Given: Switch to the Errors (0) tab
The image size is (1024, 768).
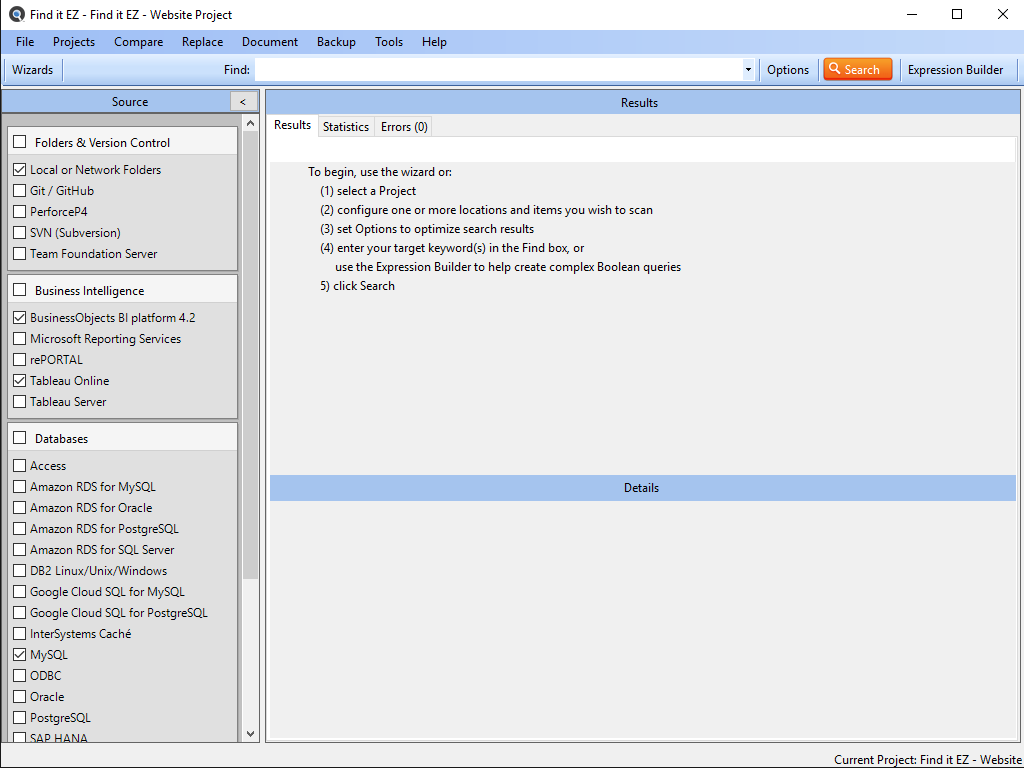Looking at the screenshot, I should coord(404,127).
